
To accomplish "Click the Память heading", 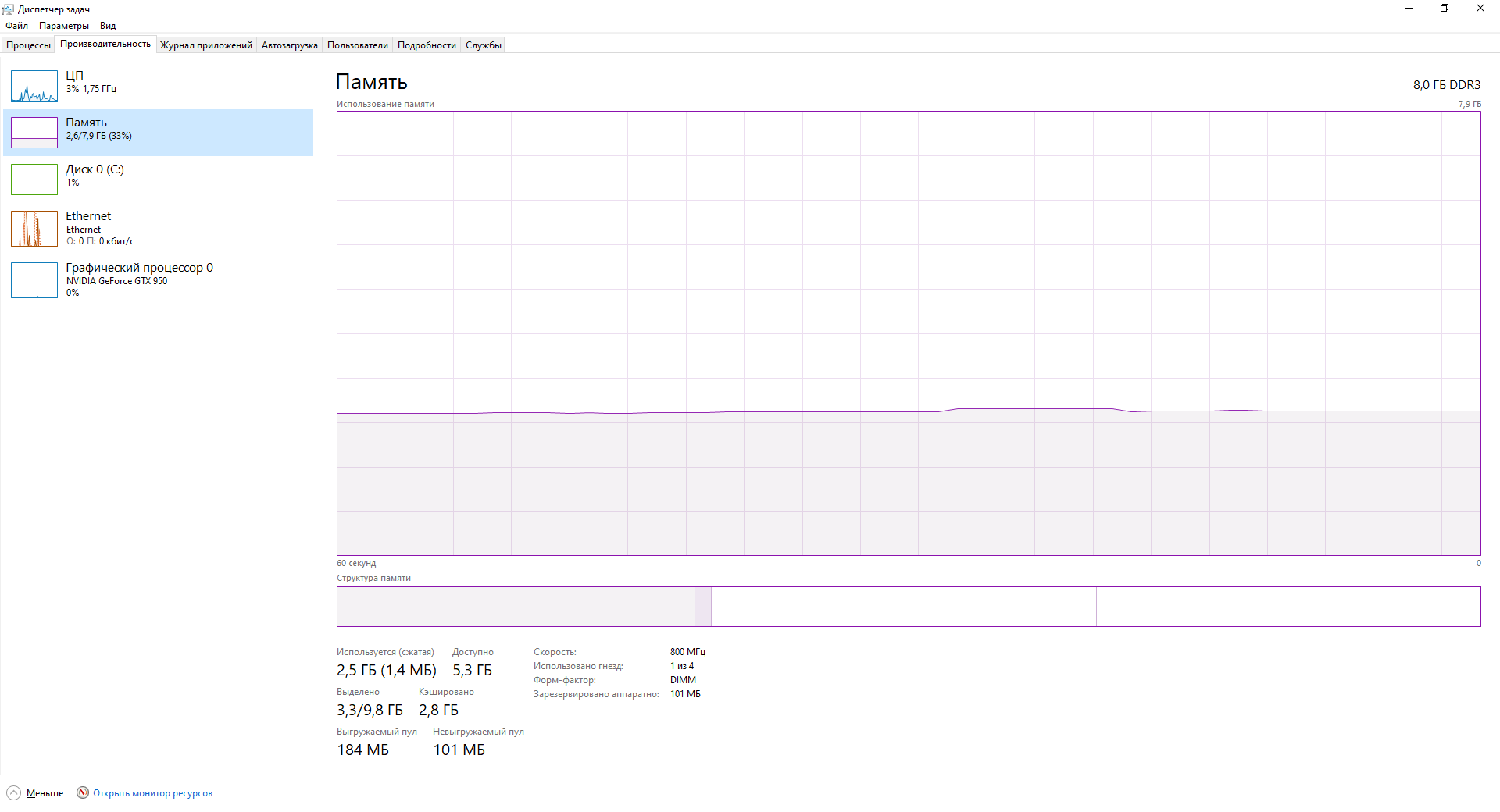I will [372, 82].
